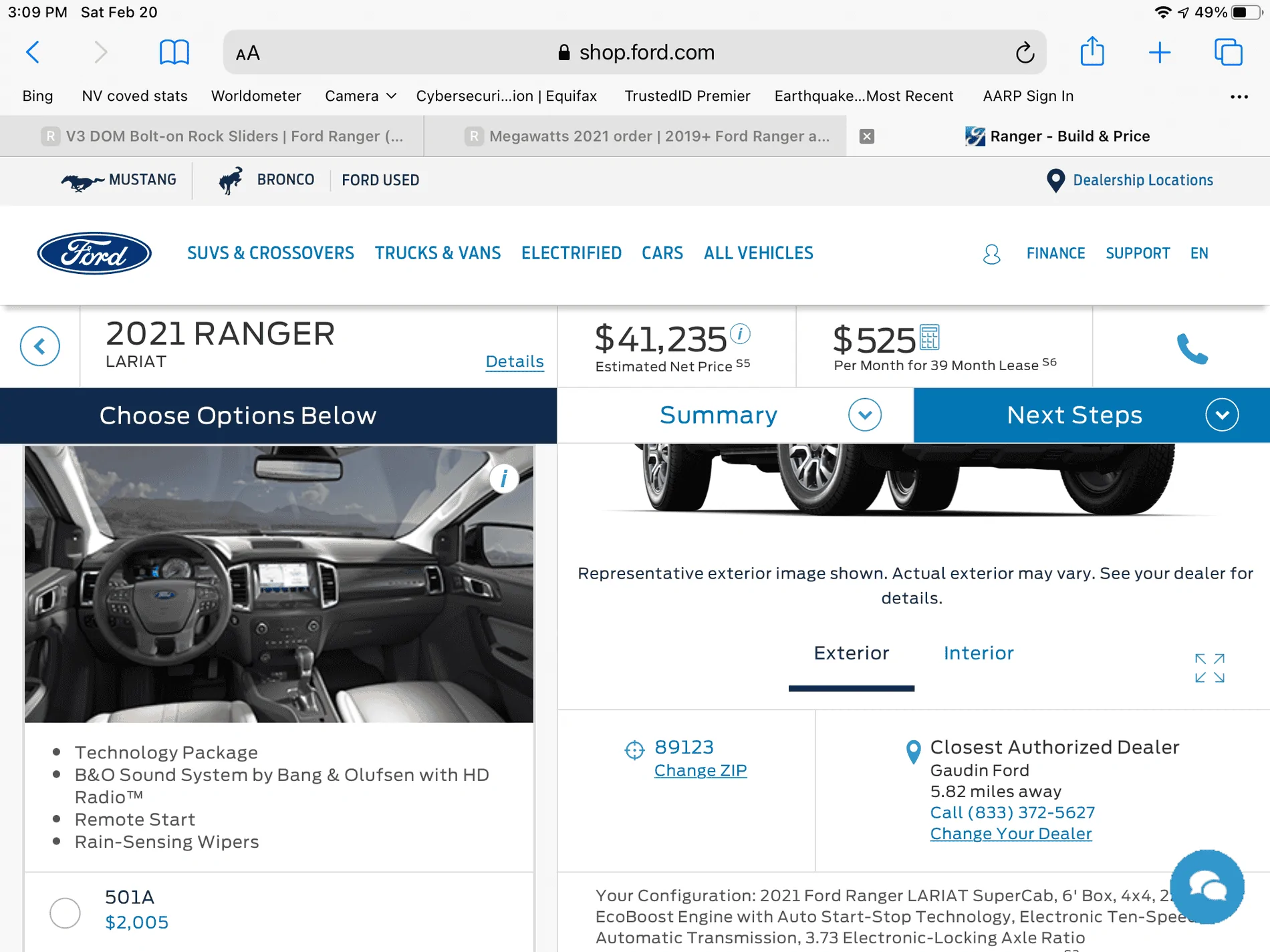Tap Safari forward arrow

pyautogui.click(x=100, y=52)
